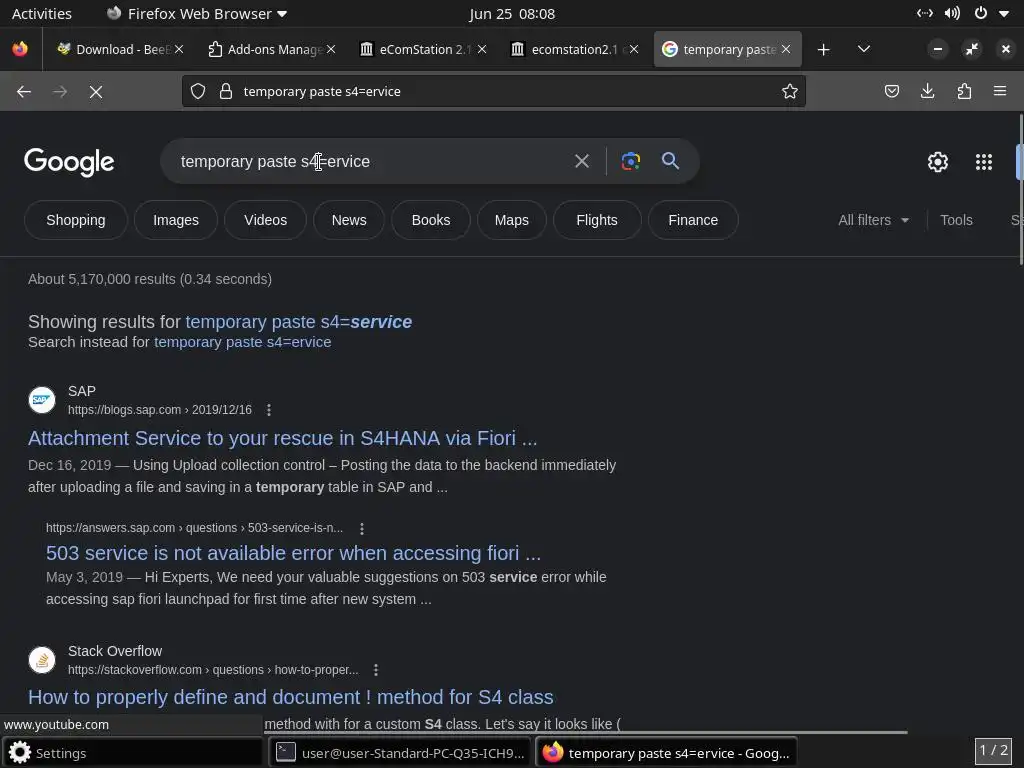Open the extensions puzzle icon
1024x768 pixels.
click(x=964, y=91)
